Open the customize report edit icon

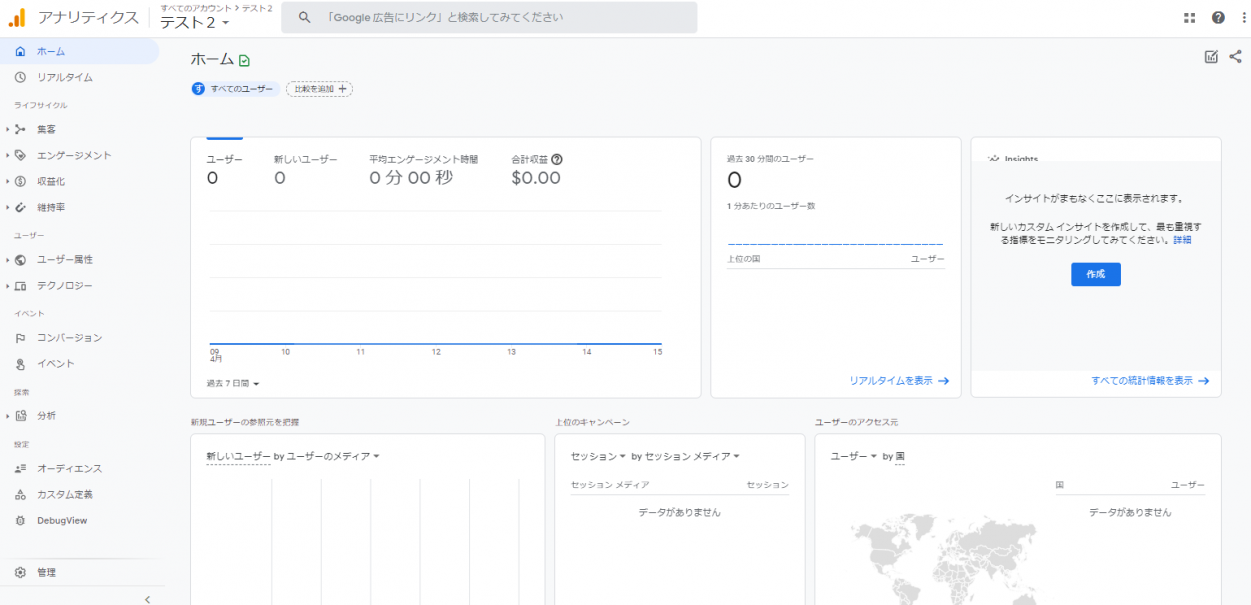(1211, 57)
